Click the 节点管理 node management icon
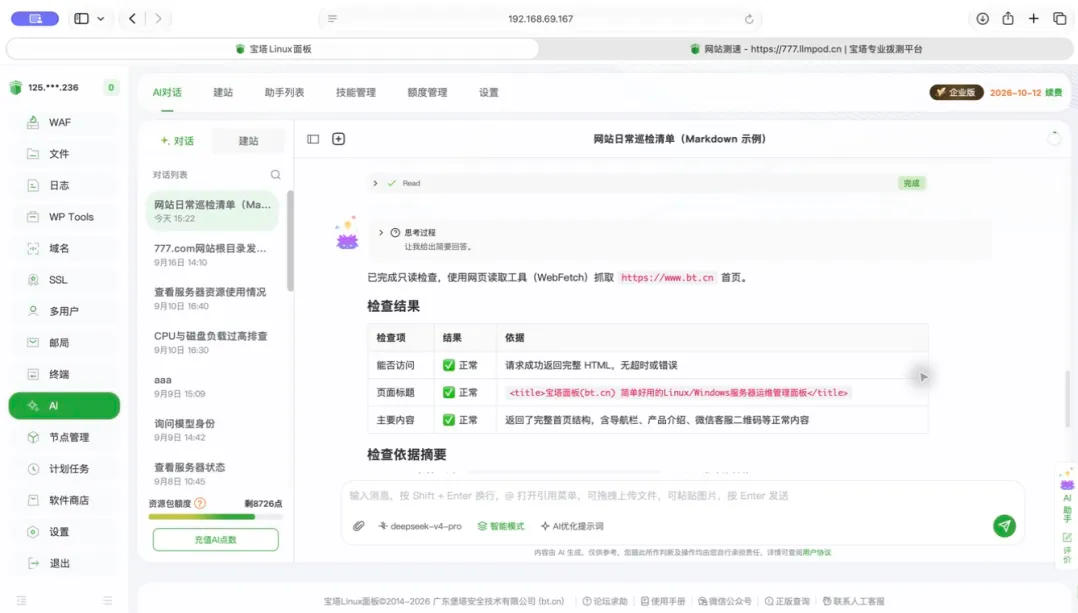Image resolution: width=1078 pixels, height=613 pixels. tap(33, 437)
